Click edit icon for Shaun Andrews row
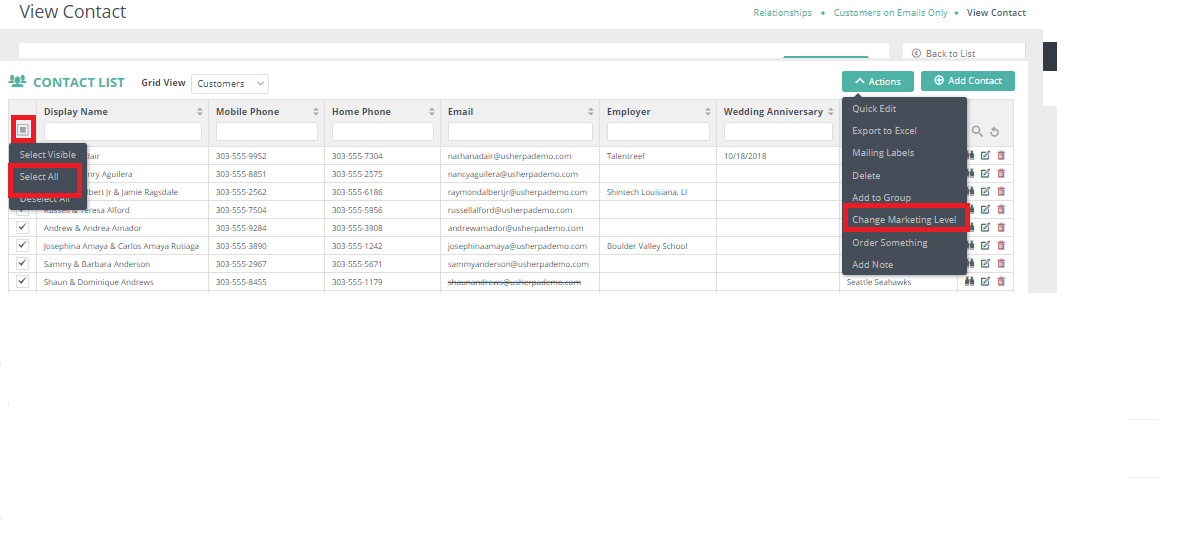Image resolution: width=1182 pixels, height=549 pixels. pyautogui.click(x=985, y=282)
